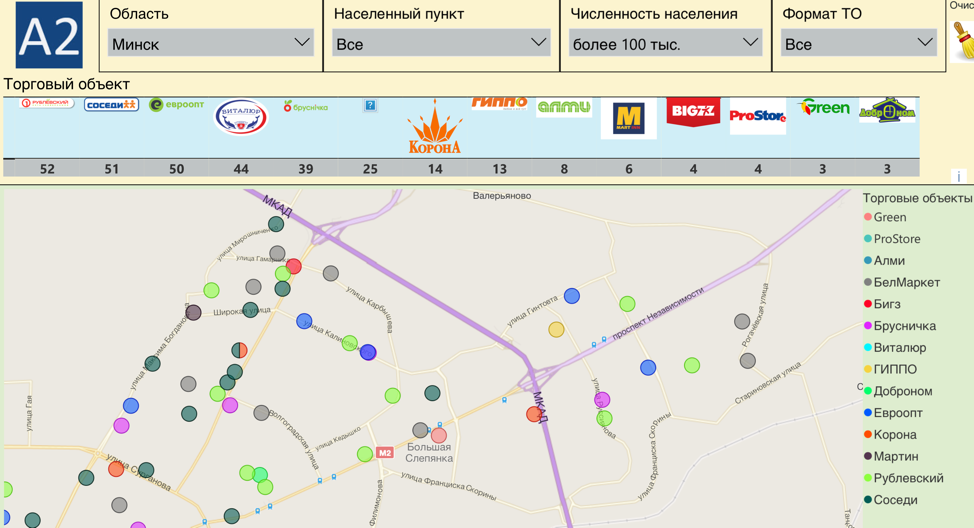974x528 pixels.
Task: Select the BIGZZ red logo
Action: click(x=693, y=112)
